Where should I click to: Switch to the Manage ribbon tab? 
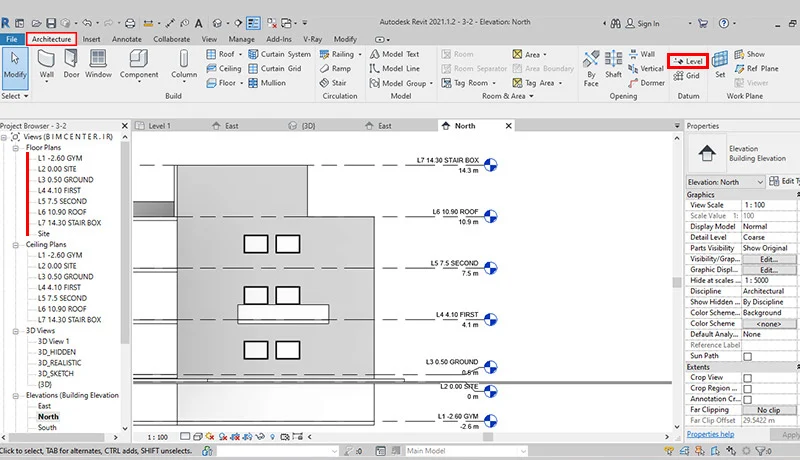tap(241, 39)
